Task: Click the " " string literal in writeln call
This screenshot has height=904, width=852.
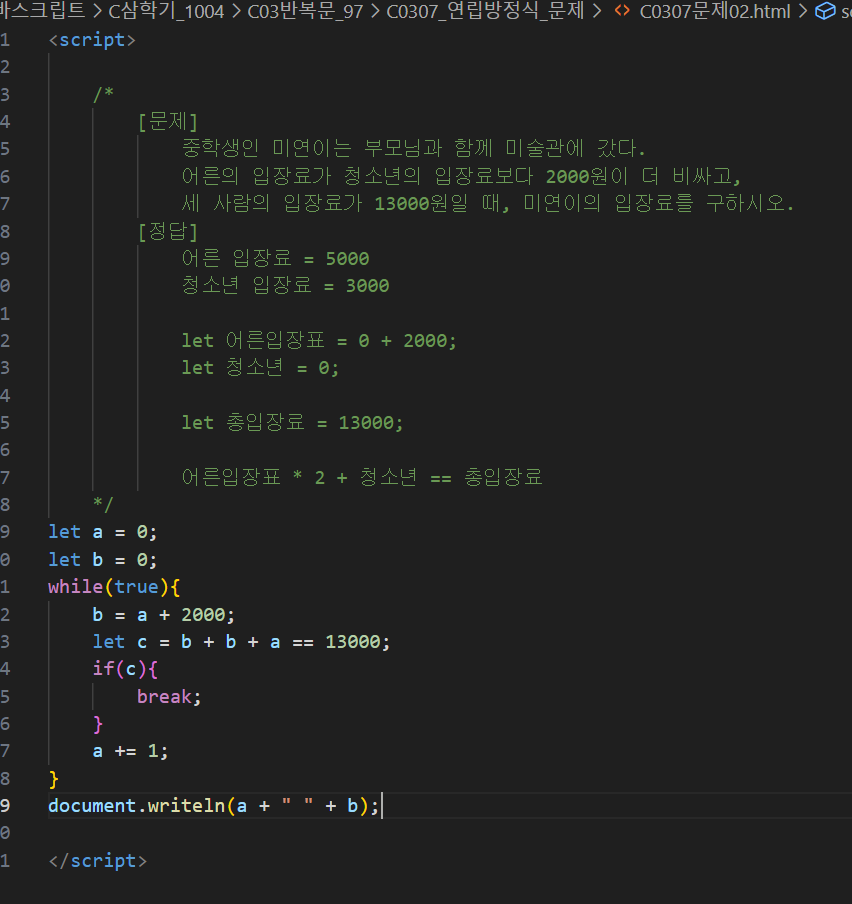Action: [x=297, y=805]
